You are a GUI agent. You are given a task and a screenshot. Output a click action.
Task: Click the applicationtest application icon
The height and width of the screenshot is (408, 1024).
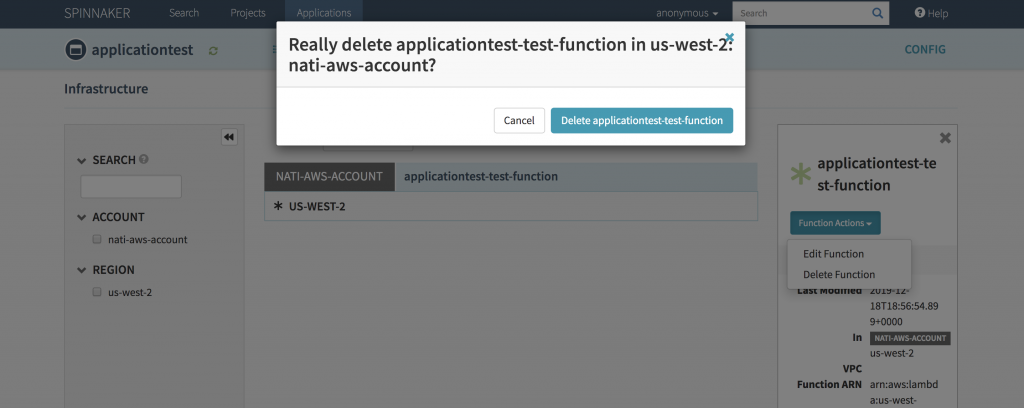coord(76,50)
